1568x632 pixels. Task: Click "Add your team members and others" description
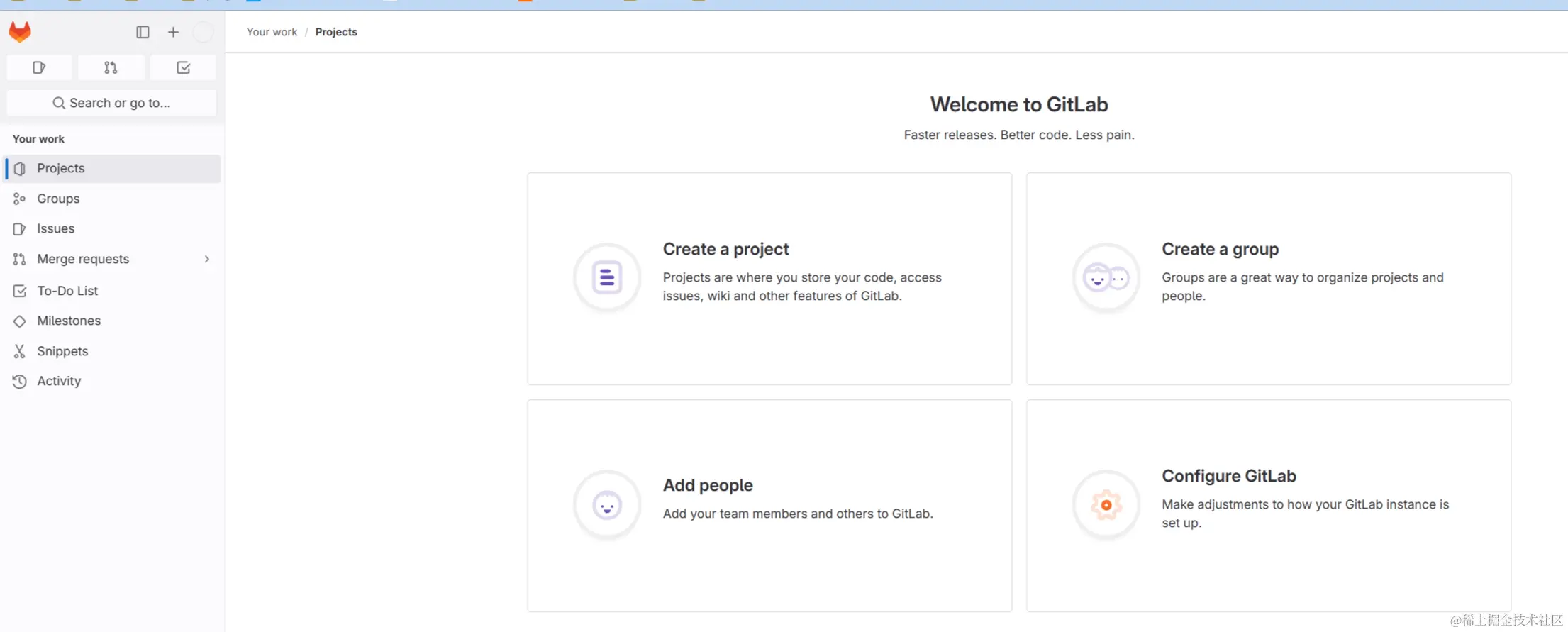(798, 514)
